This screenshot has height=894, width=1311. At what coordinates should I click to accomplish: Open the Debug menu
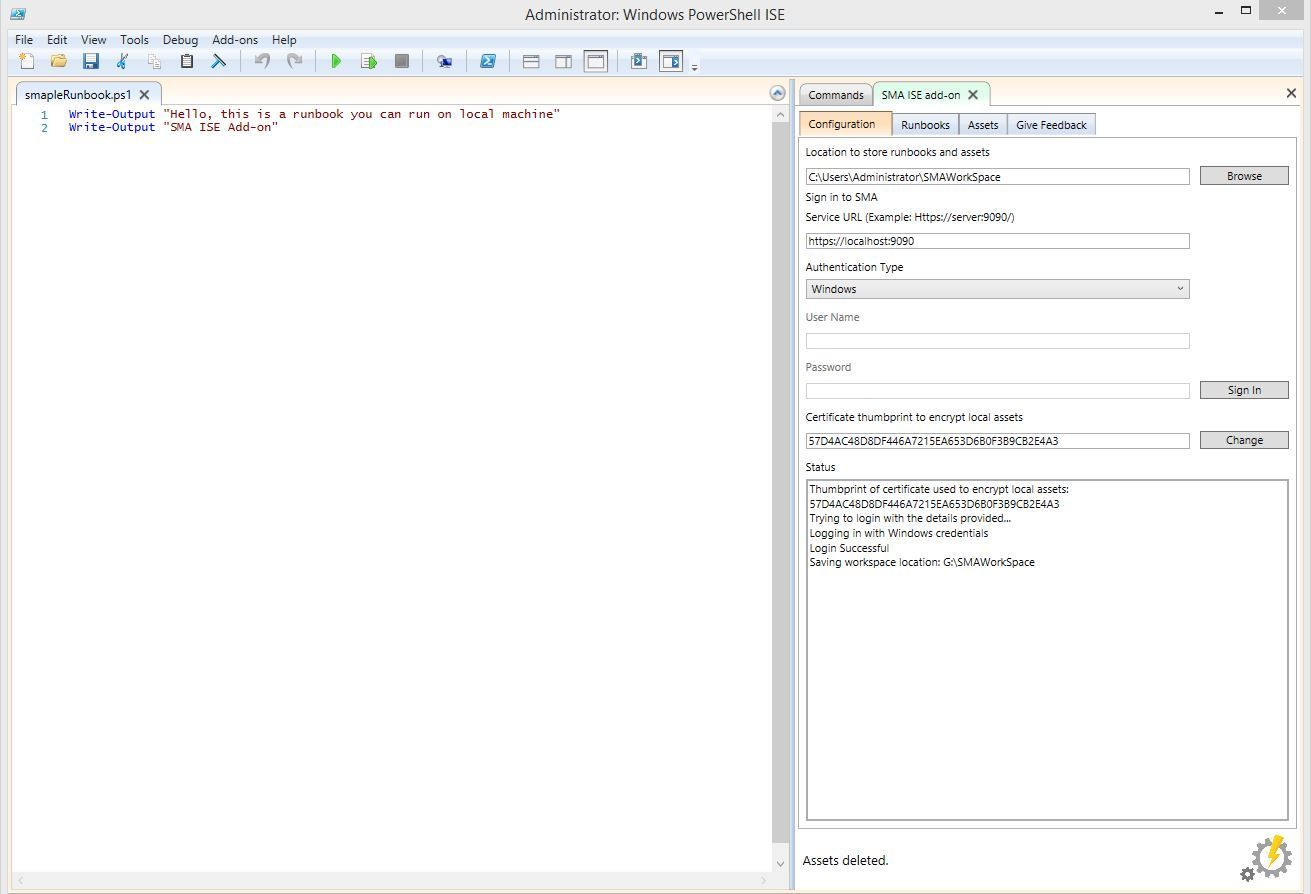[180, 40]
